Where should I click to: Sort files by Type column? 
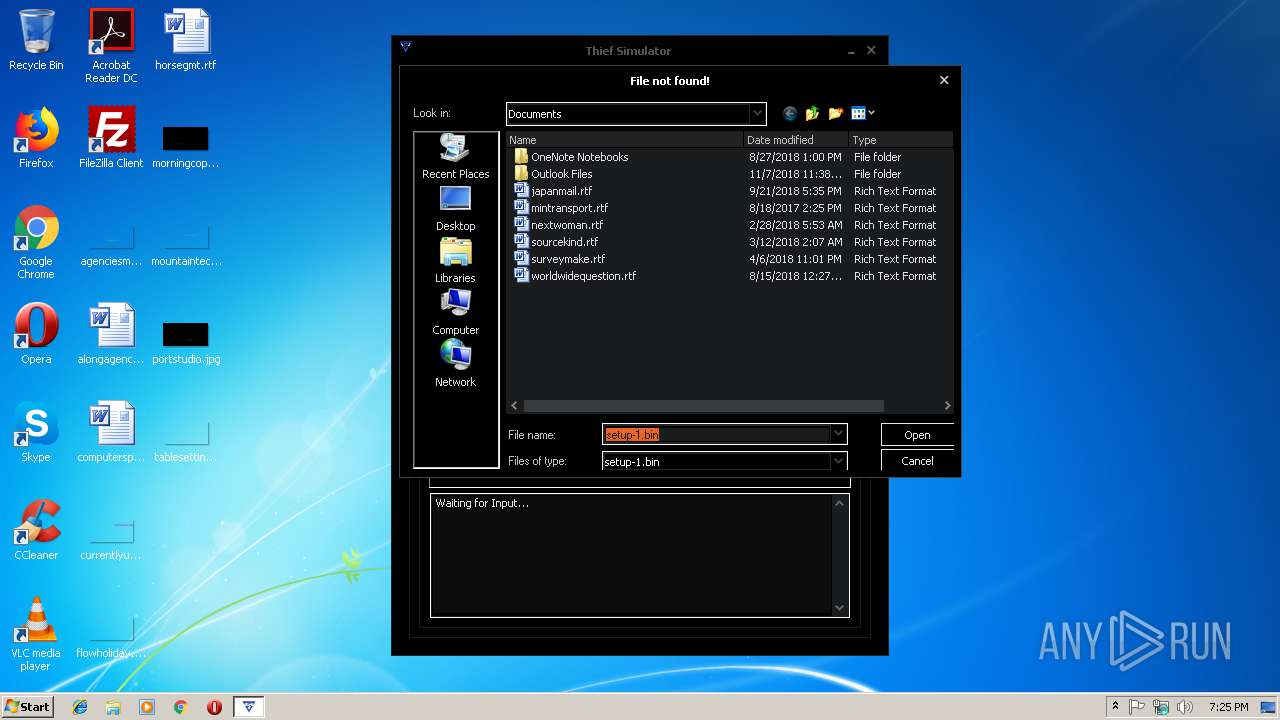900,140
